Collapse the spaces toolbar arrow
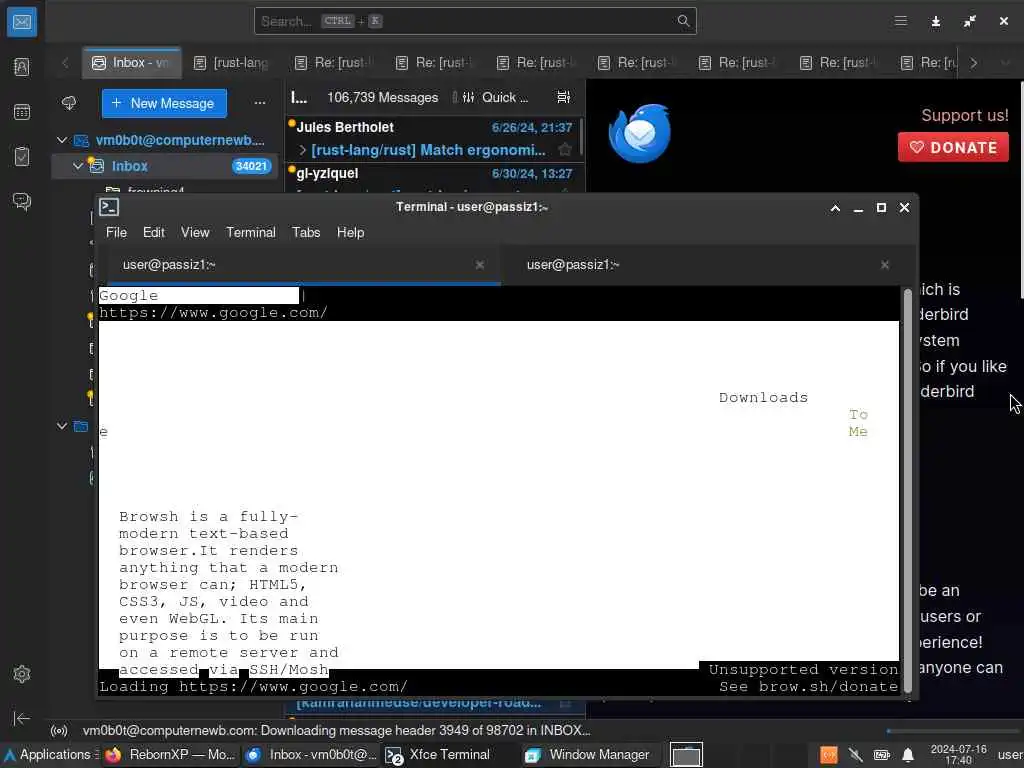Image resolution: width=1024 pixels, height=768 pixels. (x=22, y=718)
